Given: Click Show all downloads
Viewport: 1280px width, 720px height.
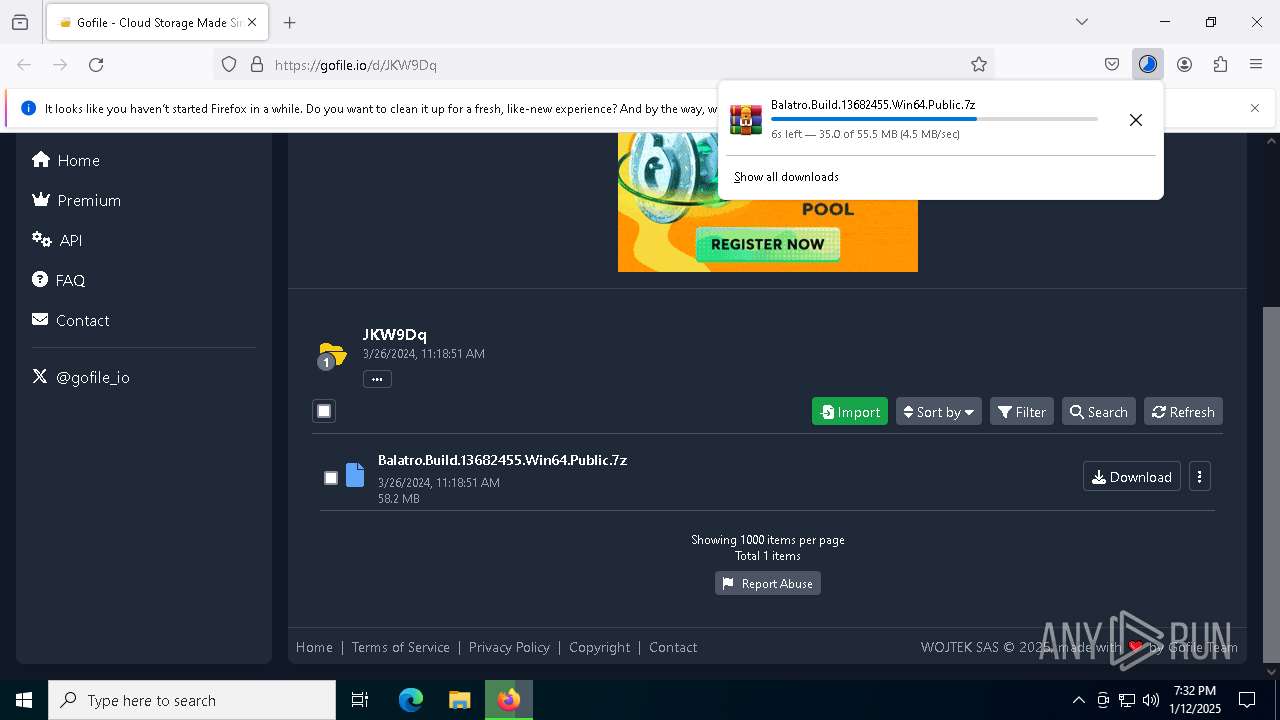Looking at the screenshot, I should pos(786,177).
